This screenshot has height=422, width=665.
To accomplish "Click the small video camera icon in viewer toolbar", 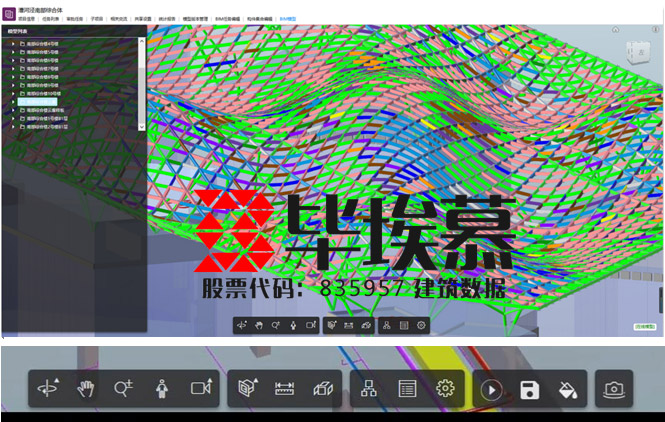I will pos(311,325).
